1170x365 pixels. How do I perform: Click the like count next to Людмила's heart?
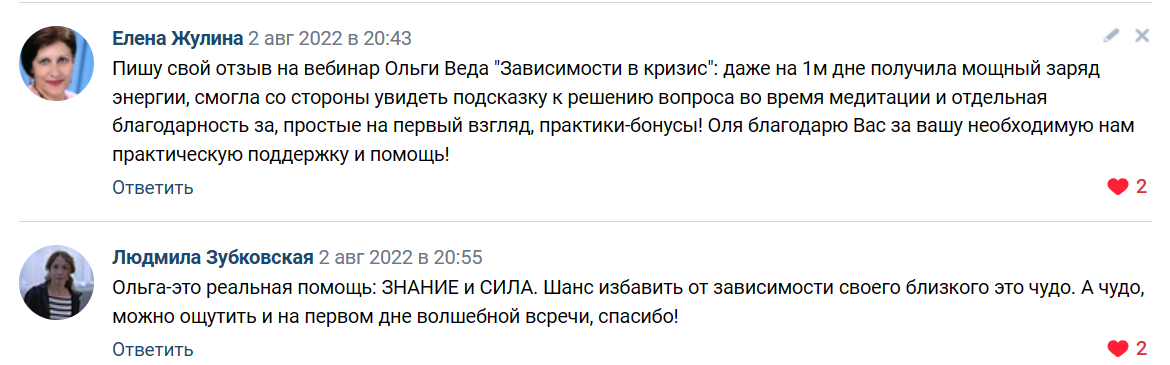point(1141,349)
